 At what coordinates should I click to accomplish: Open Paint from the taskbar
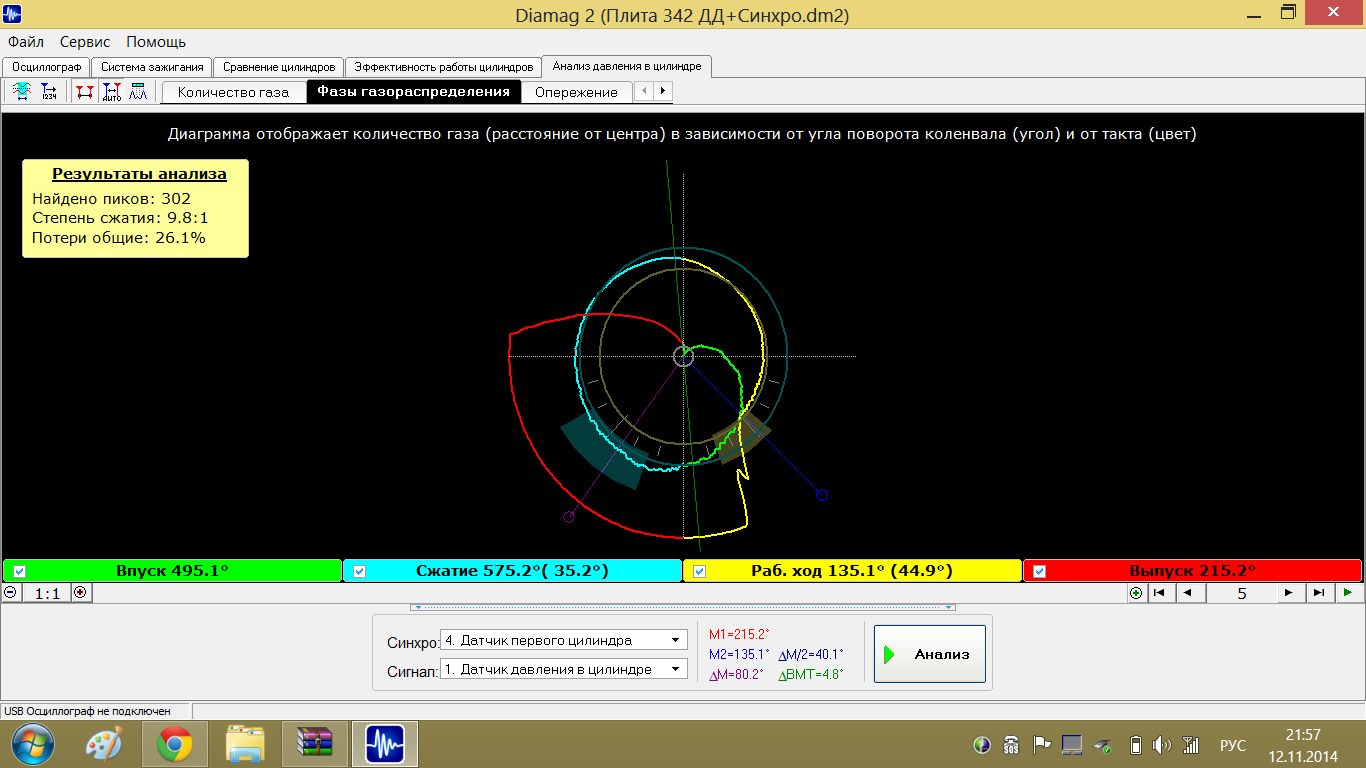pyautogui.click(x=103, y=745)
